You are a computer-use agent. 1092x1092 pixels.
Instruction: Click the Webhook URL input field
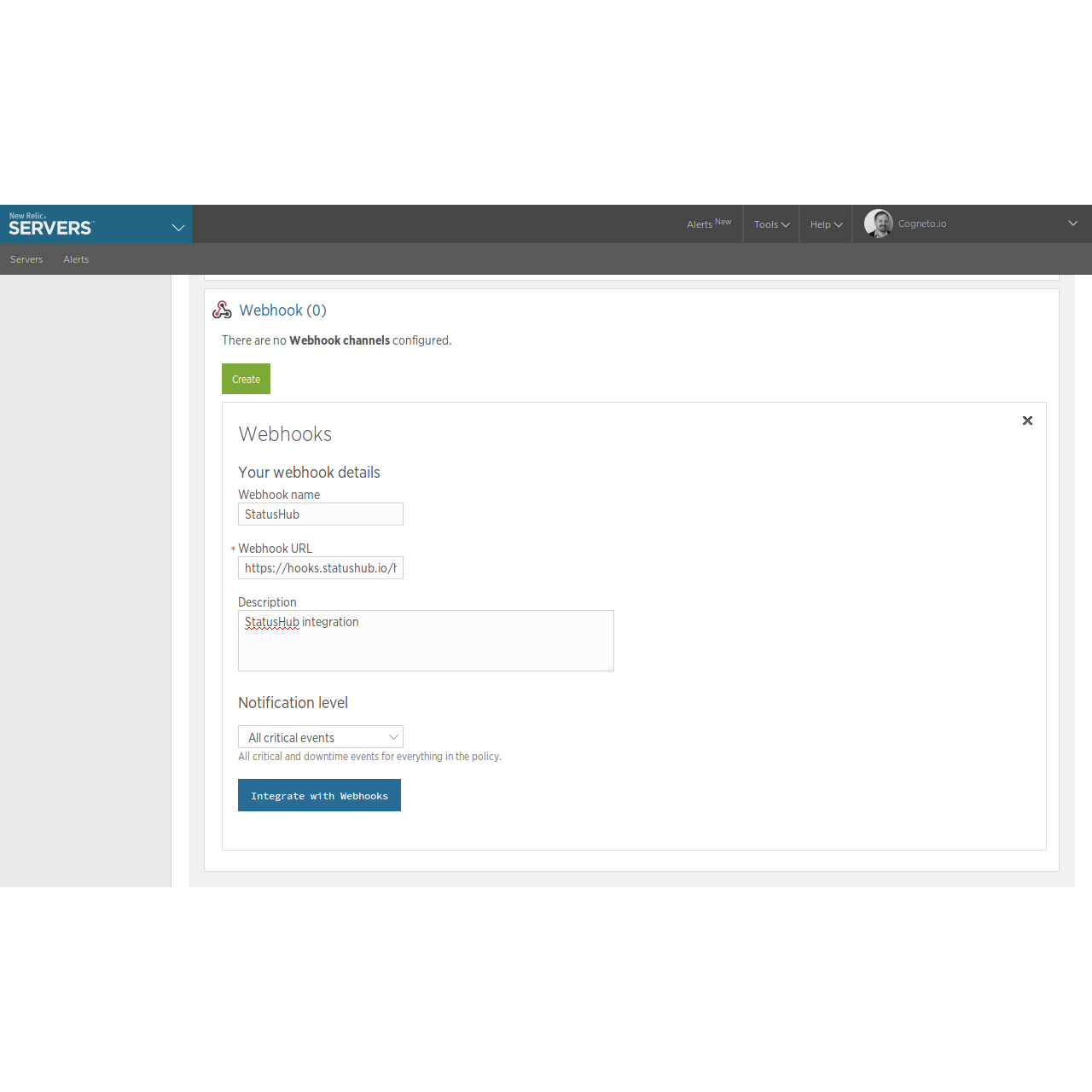pos(320,567)
